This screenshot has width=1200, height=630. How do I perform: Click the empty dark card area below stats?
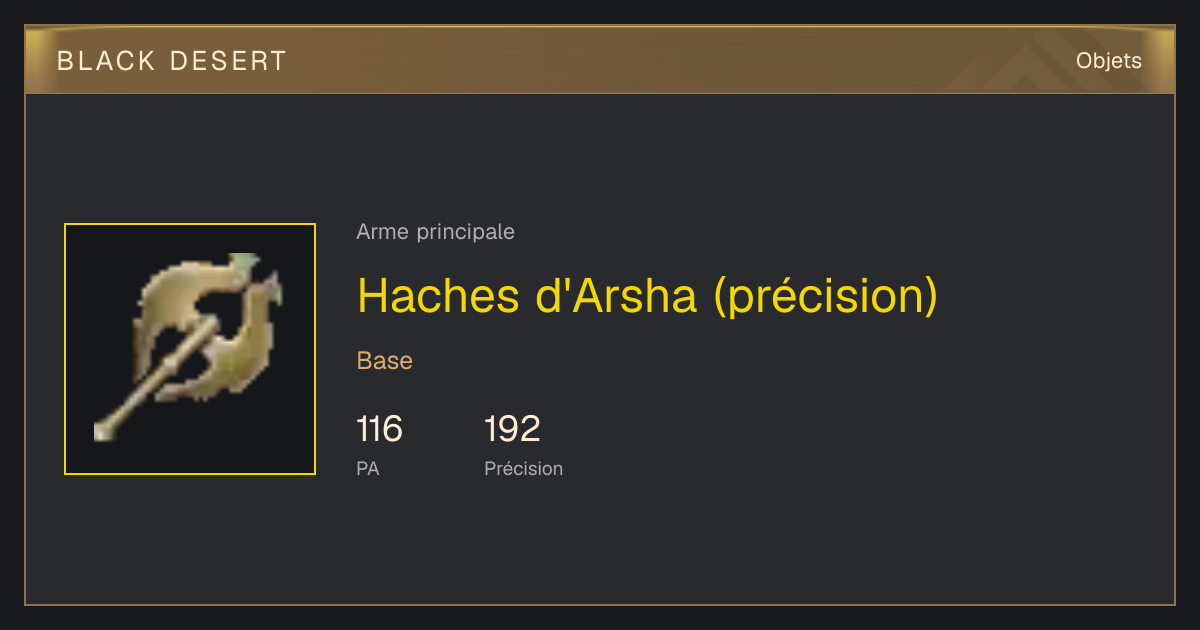pyautogui.click(x=600, y=545)
